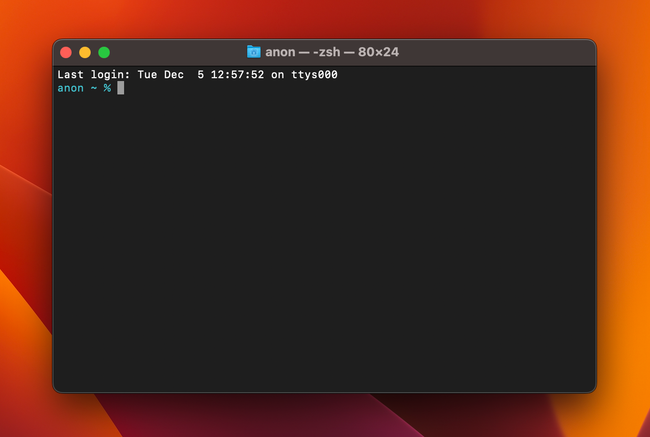Click the block cursor after the prompt
Viewport: 650px width, 437px height.
[x=121, y=88]
